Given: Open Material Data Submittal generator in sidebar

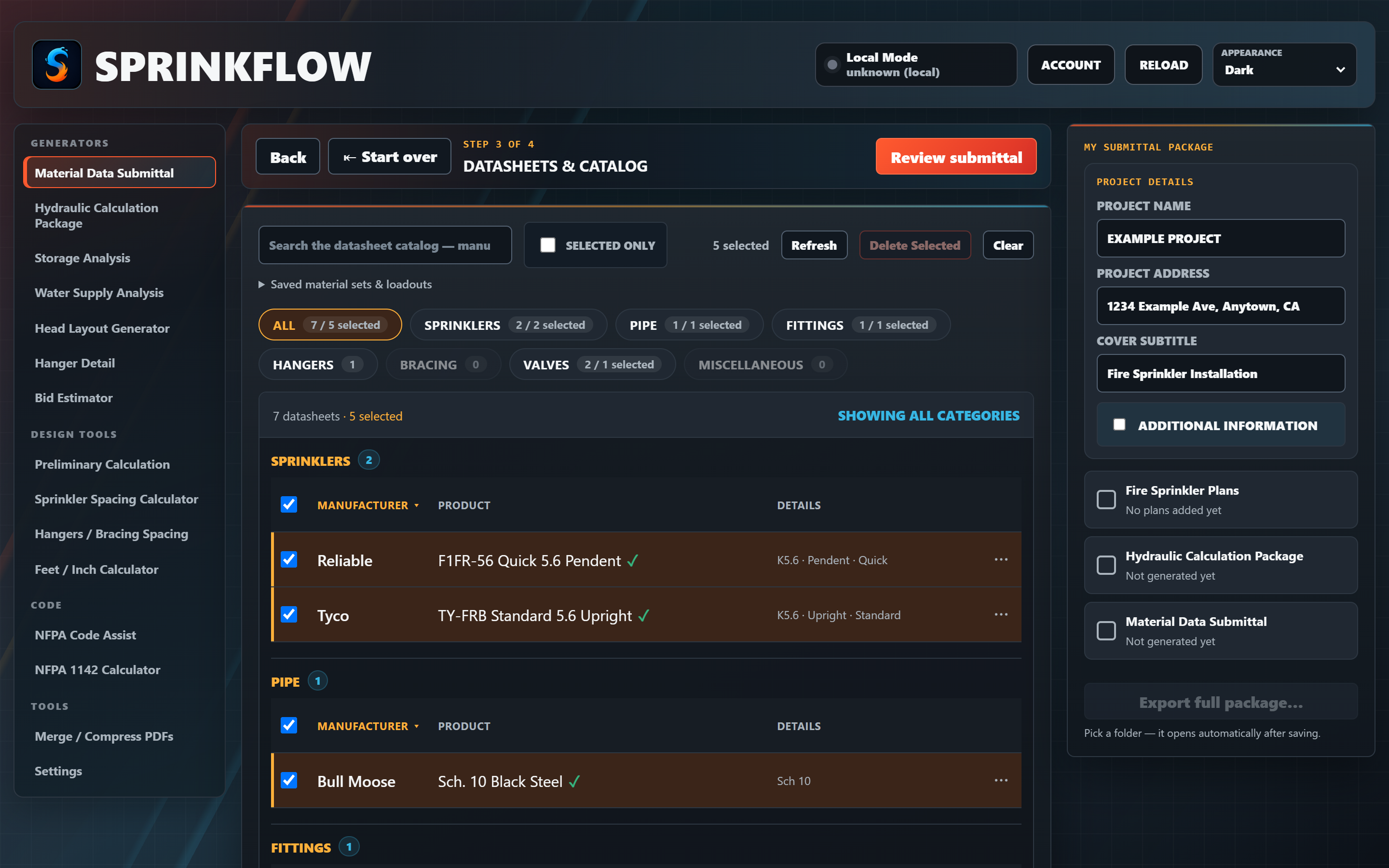Looking at the screenshot, I should click(120, 173).
